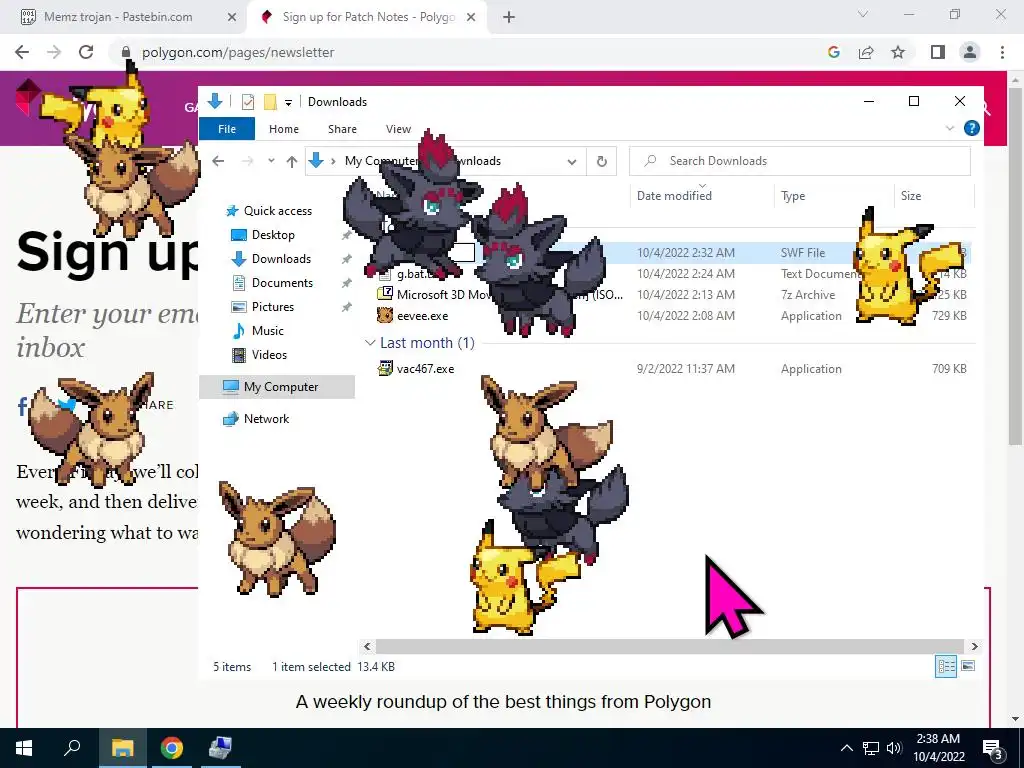
Task: Open the Chrome profile menu
Action: [x=970, y=52]
